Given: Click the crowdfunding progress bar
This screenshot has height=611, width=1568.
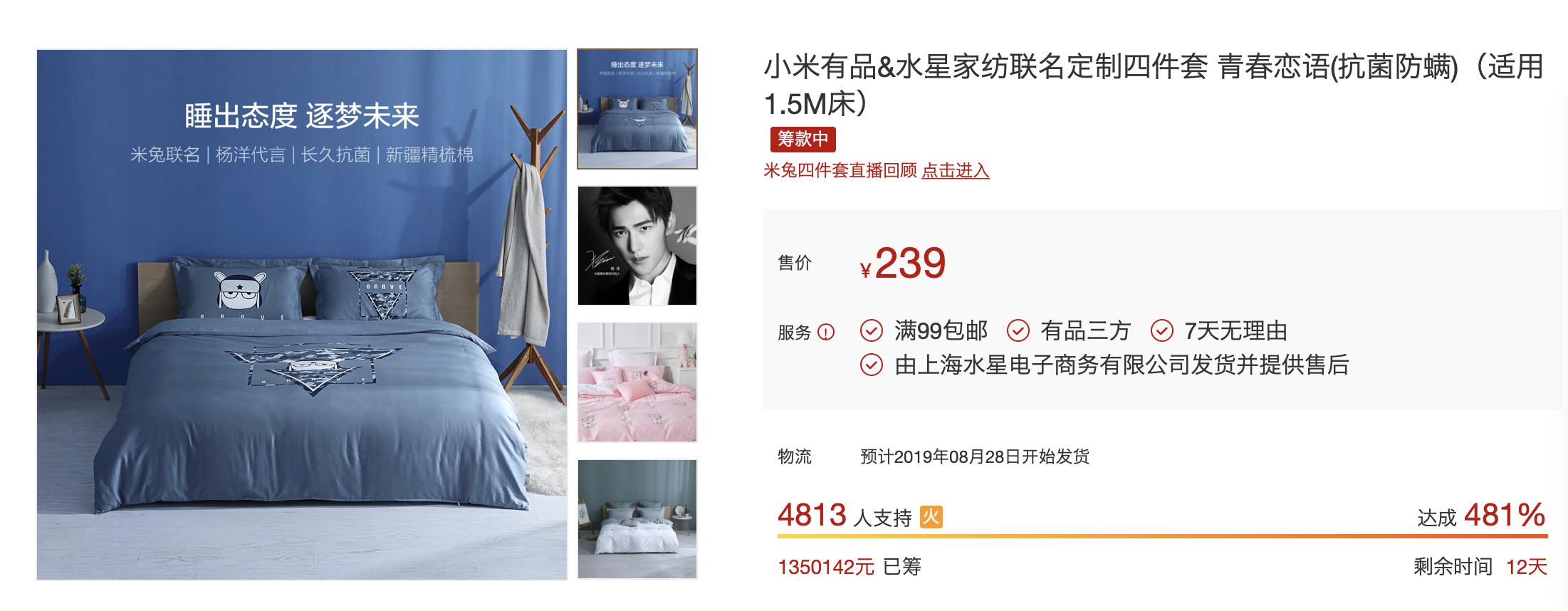Looking at the screenshot, I should [1163, 536].
